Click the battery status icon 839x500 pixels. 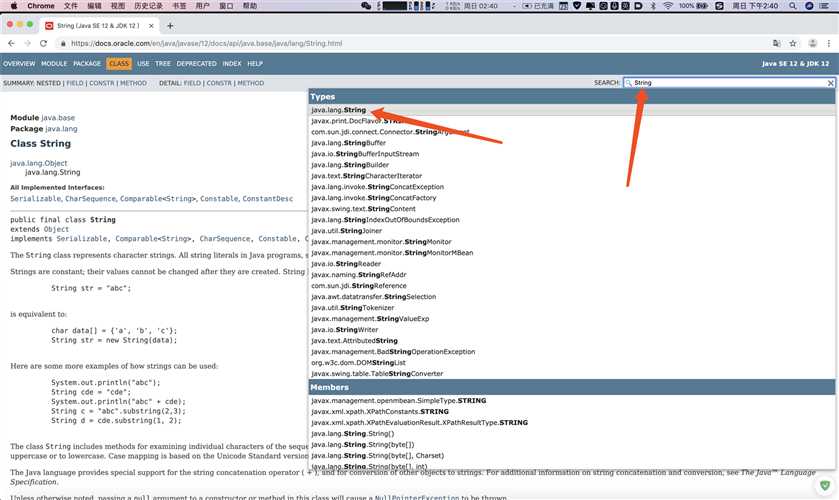(x=702, y=6)
